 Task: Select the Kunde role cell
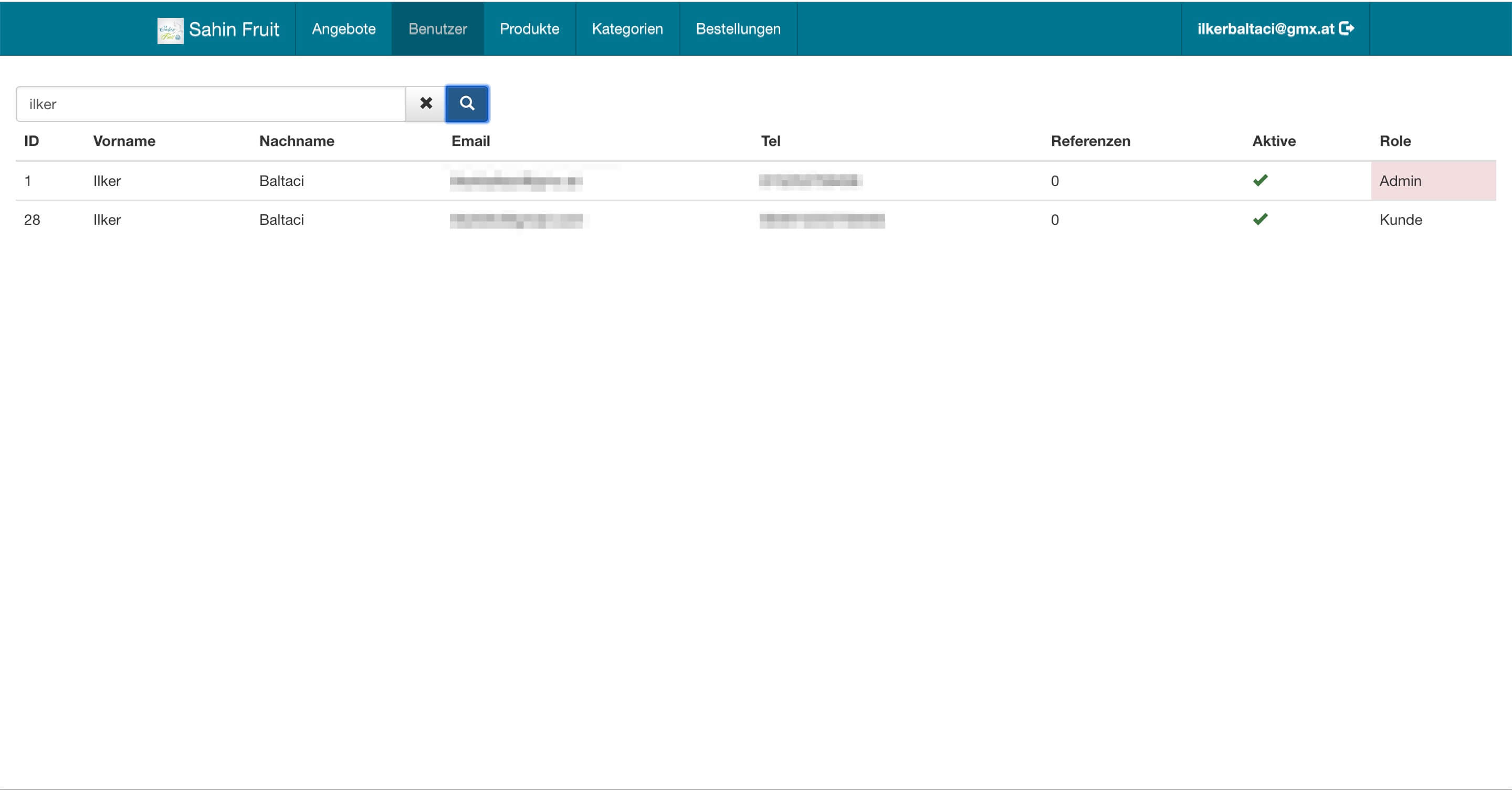[1401, 220]
